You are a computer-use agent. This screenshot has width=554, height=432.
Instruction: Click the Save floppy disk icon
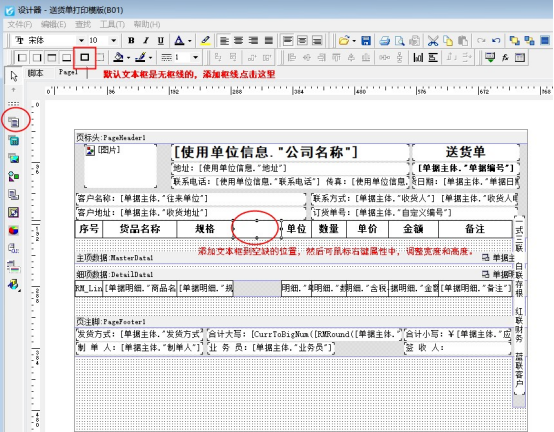(366, 41)
